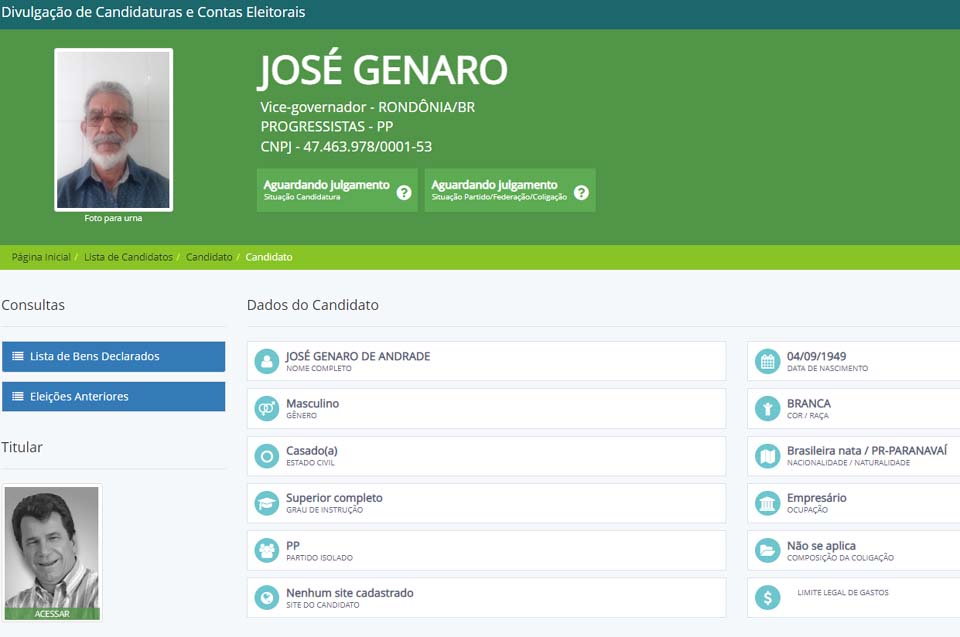The image size is (960, 637).
Task: Open Lista de Bens Declarados
Action: coord(113,356)
